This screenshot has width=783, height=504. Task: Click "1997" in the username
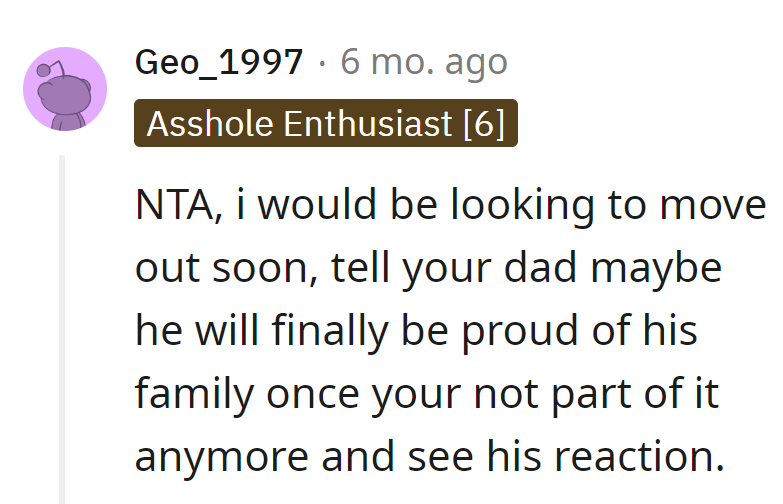[263, 62]
